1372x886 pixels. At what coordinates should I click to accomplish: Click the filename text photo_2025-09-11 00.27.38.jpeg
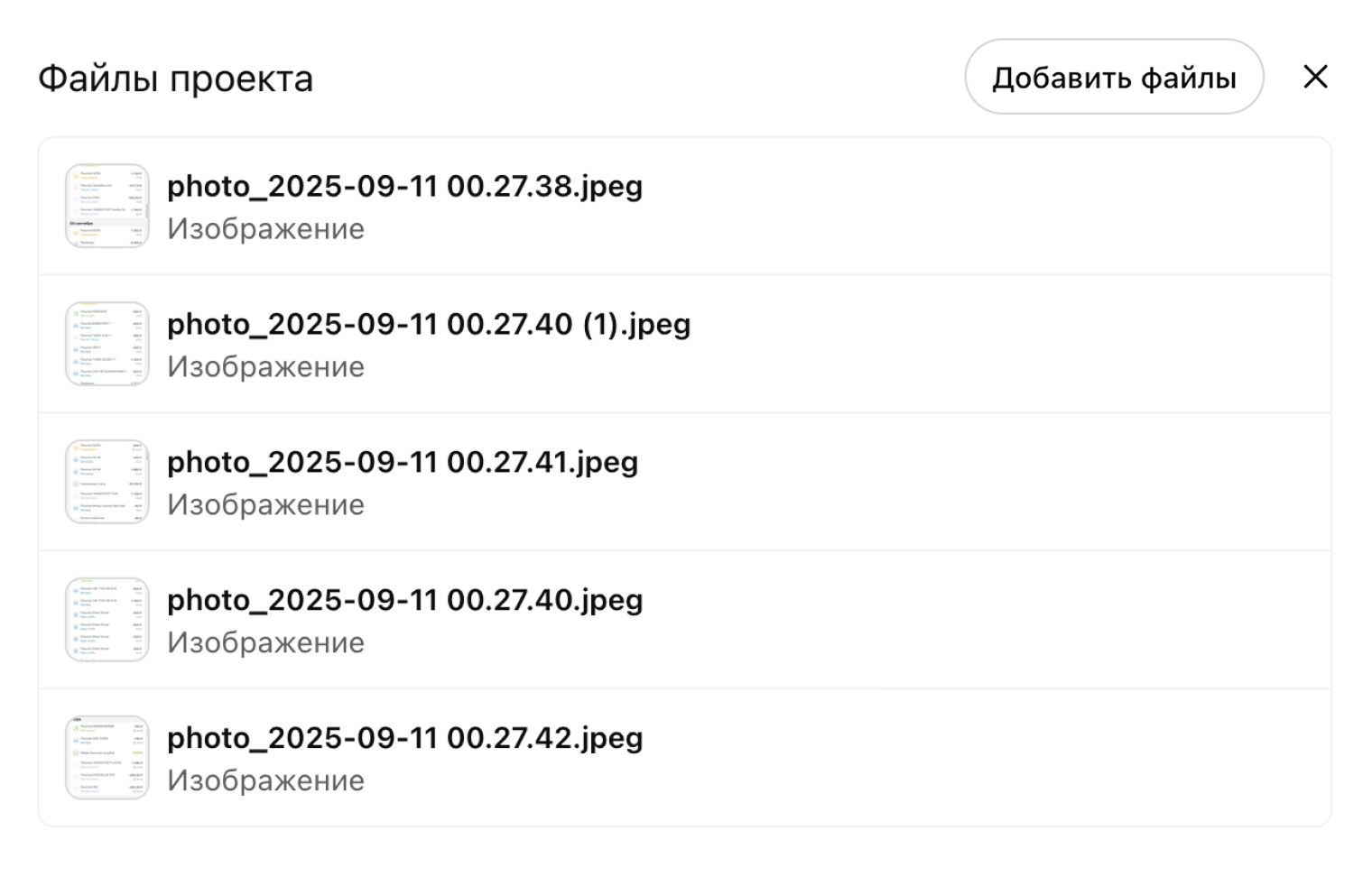[404, 187]
